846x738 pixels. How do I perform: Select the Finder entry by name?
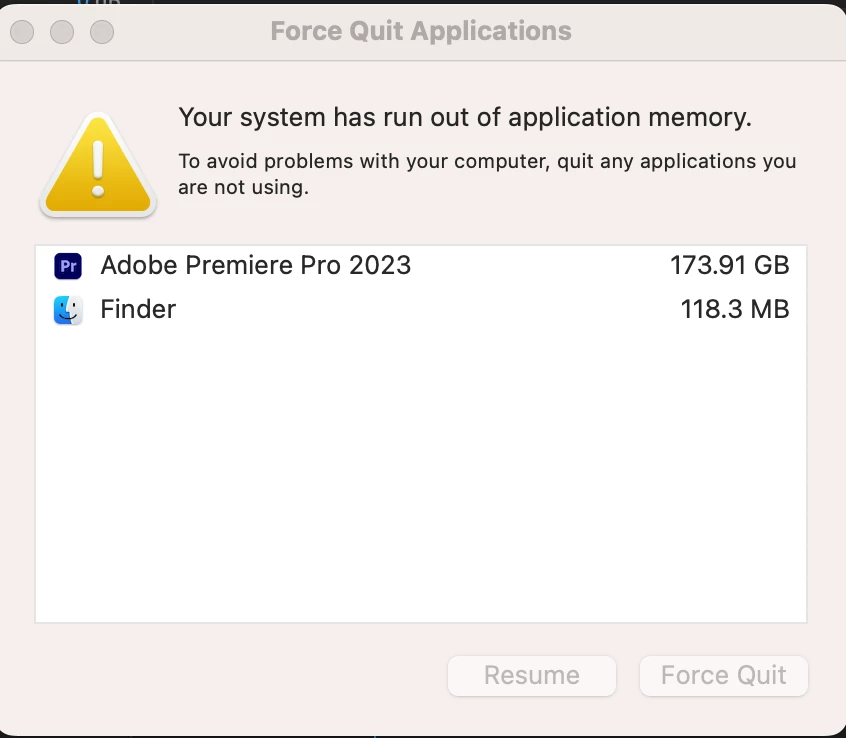(x=138, y=310)
